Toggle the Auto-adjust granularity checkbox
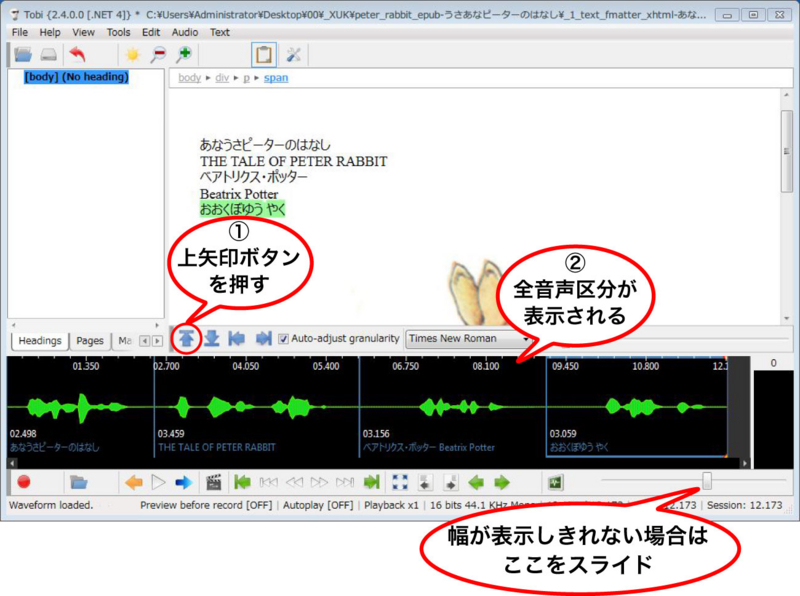The height and width of the screenshot is (596, 800). click(285, 339)
